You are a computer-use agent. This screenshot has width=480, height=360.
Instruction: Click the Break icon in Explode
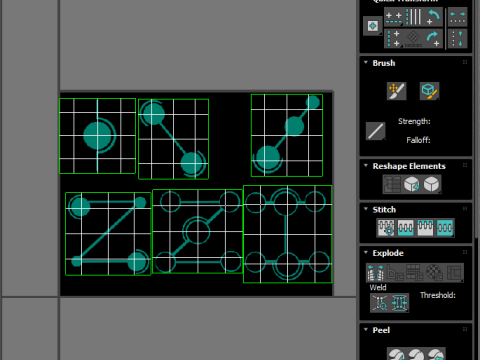tap(376, 273)
